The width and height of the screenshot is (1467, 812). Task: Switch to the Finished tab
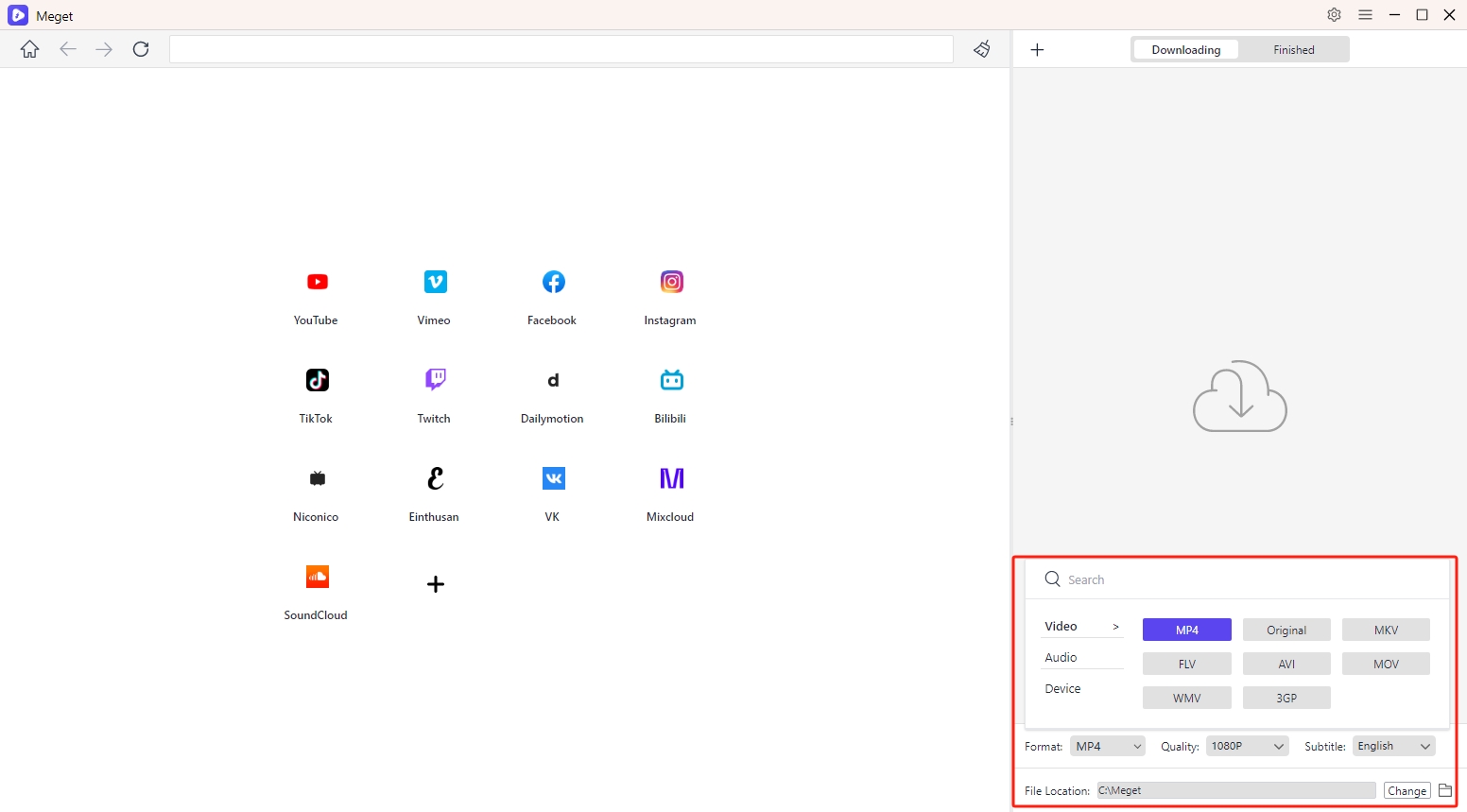click(x=1294, y=50)
